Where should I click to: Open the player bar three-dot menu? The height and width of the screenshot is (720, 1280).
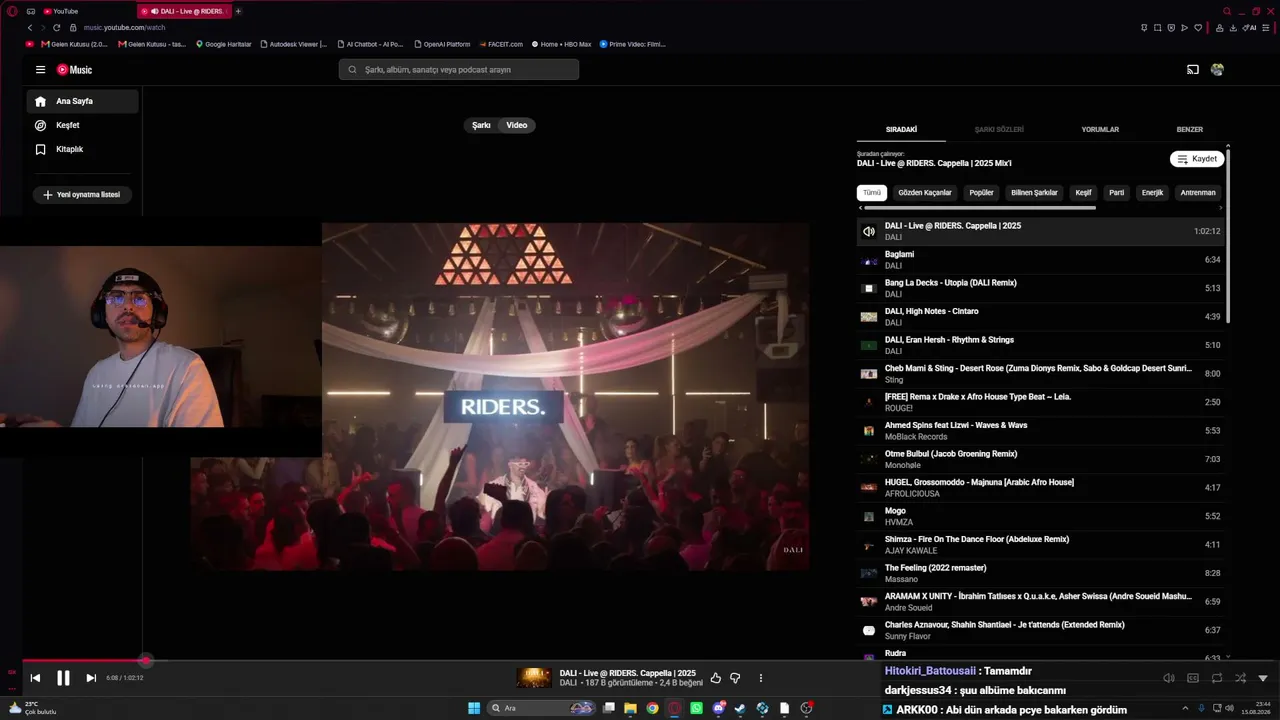coord(761,678)
